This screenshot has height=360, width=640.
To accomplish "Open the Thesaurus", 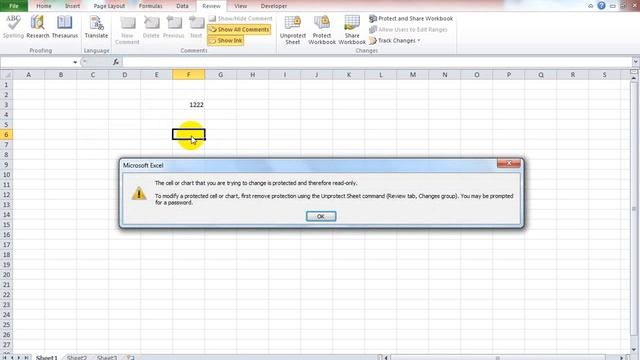I will pos(64,27).
